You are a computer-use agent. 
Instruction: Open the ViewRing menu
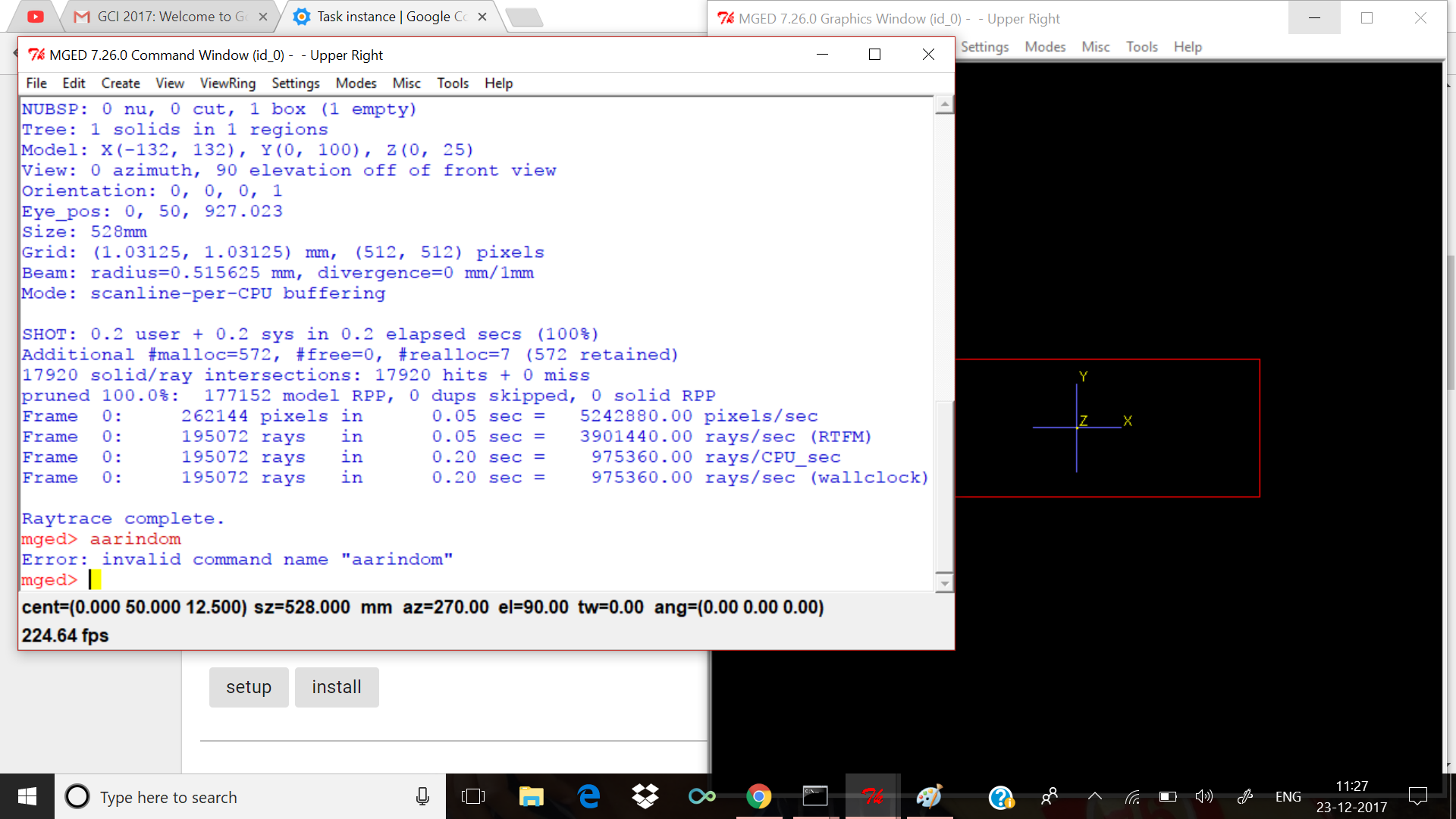[x=227, y=83]
